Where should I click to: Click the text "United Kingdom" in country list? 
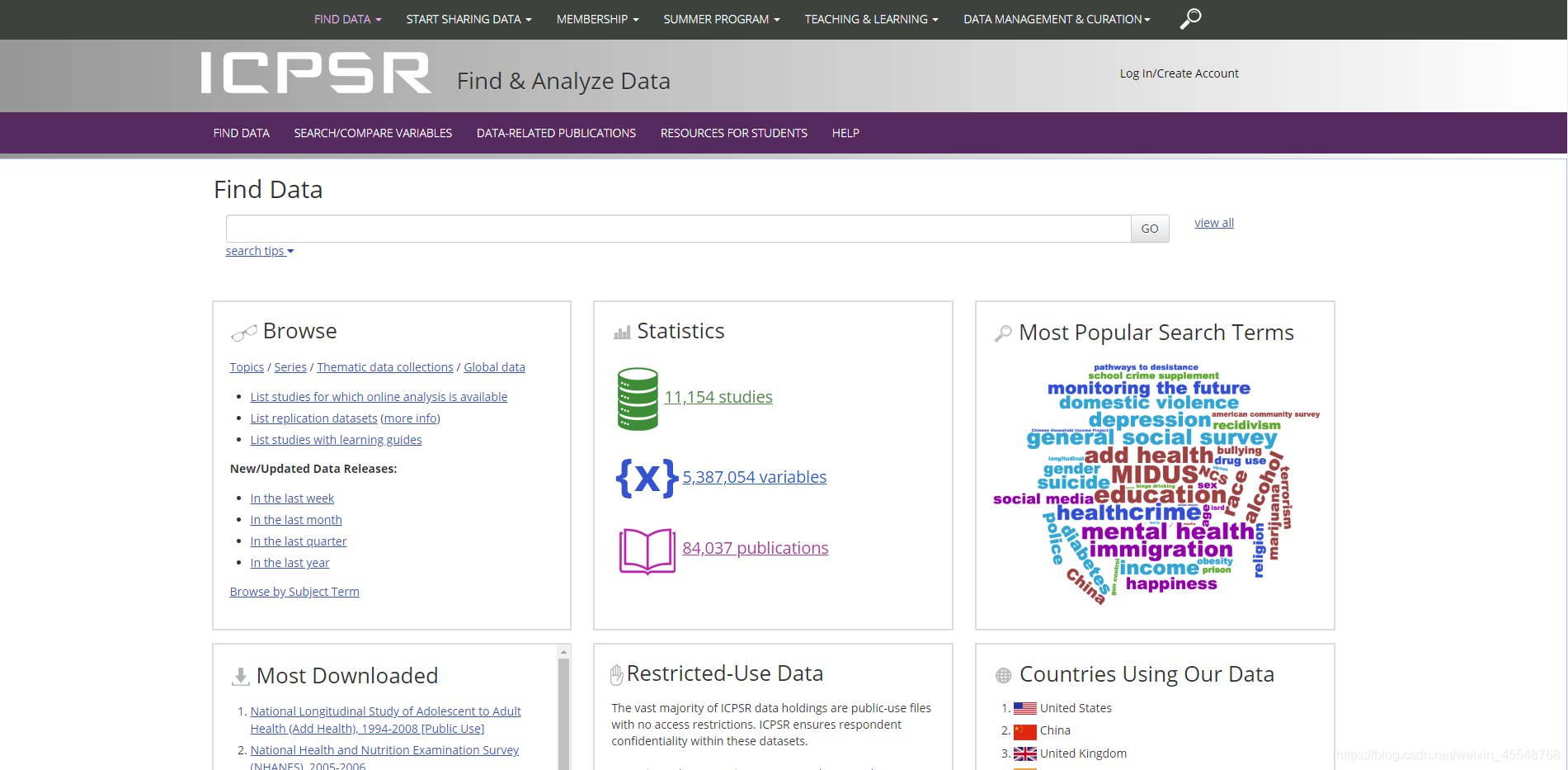click(1083, 753)
